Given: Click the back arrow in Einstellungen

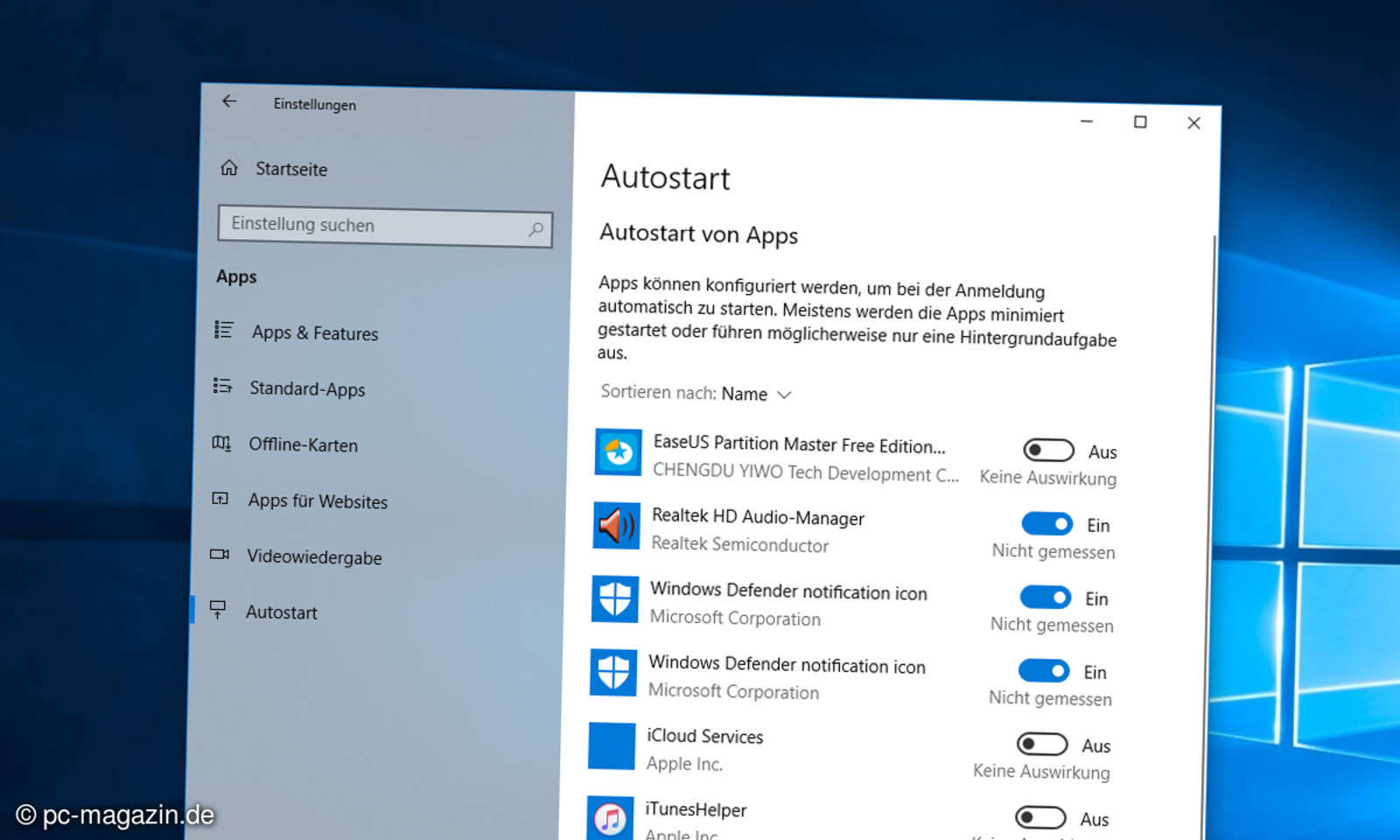Looking at the screenshot, I should coord(228,101).
